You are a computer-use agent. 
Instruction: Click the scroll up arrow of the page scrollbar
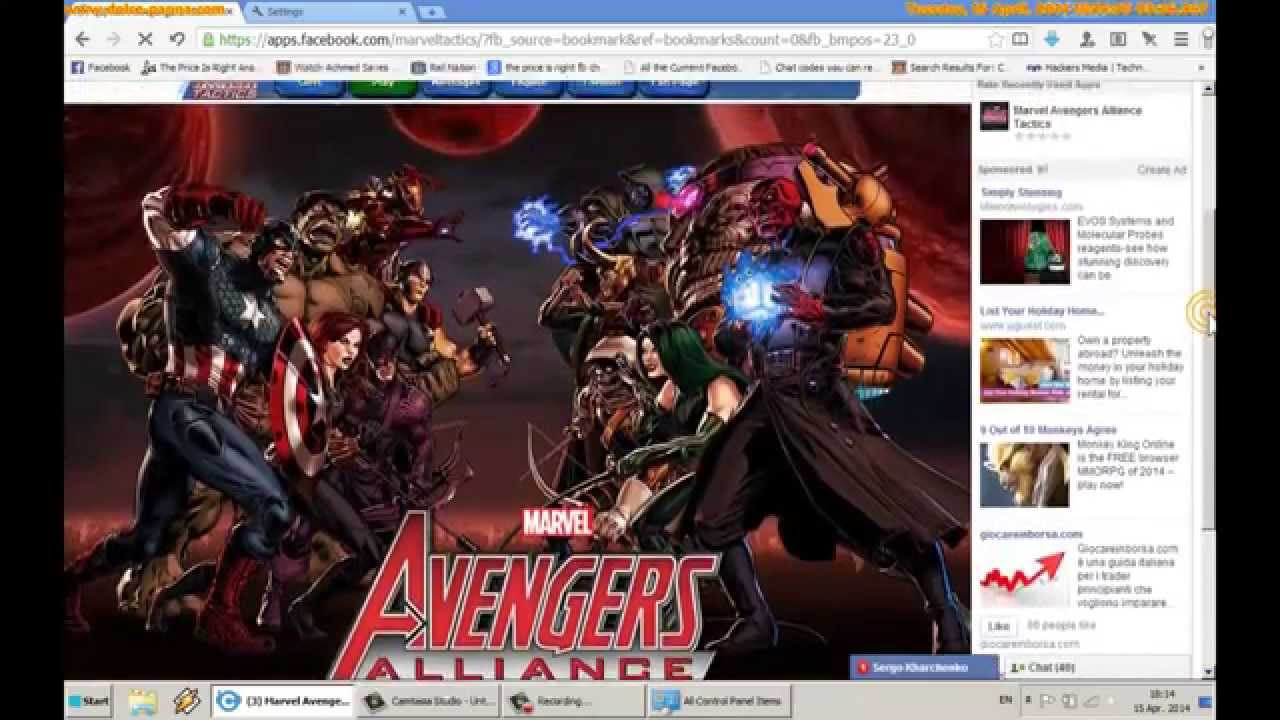tap(1208, 88)
